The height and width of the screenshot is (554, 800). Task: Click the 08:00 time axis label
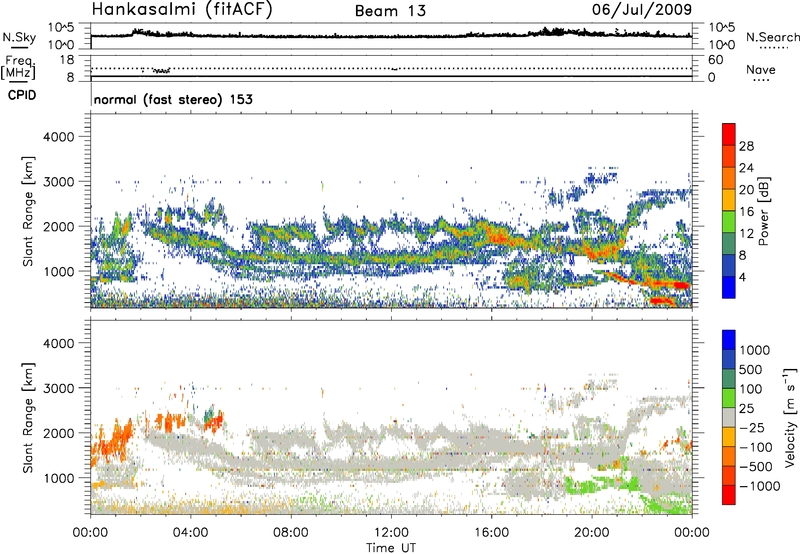pos(291,533)
